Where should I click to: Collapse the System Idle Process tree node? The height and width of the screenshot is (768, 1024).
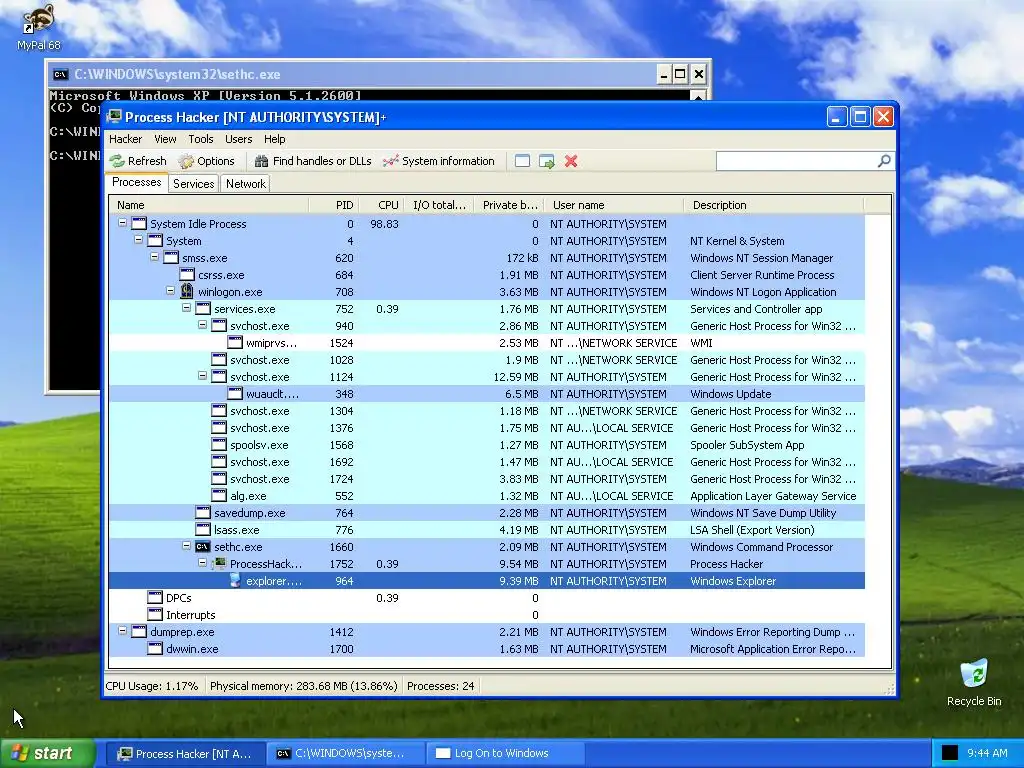(122, 223)
